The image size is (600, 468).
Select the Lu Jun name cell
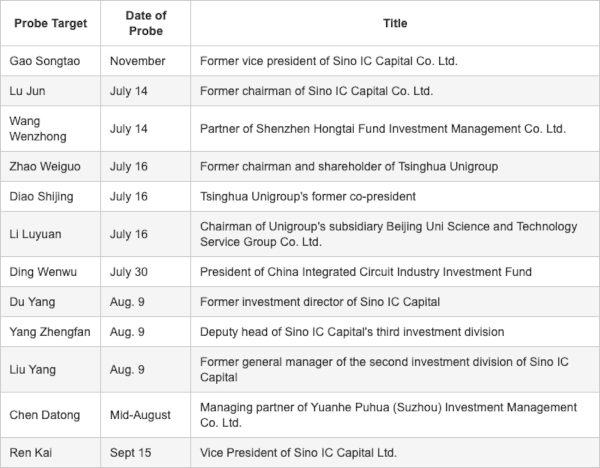coord(28,91)
